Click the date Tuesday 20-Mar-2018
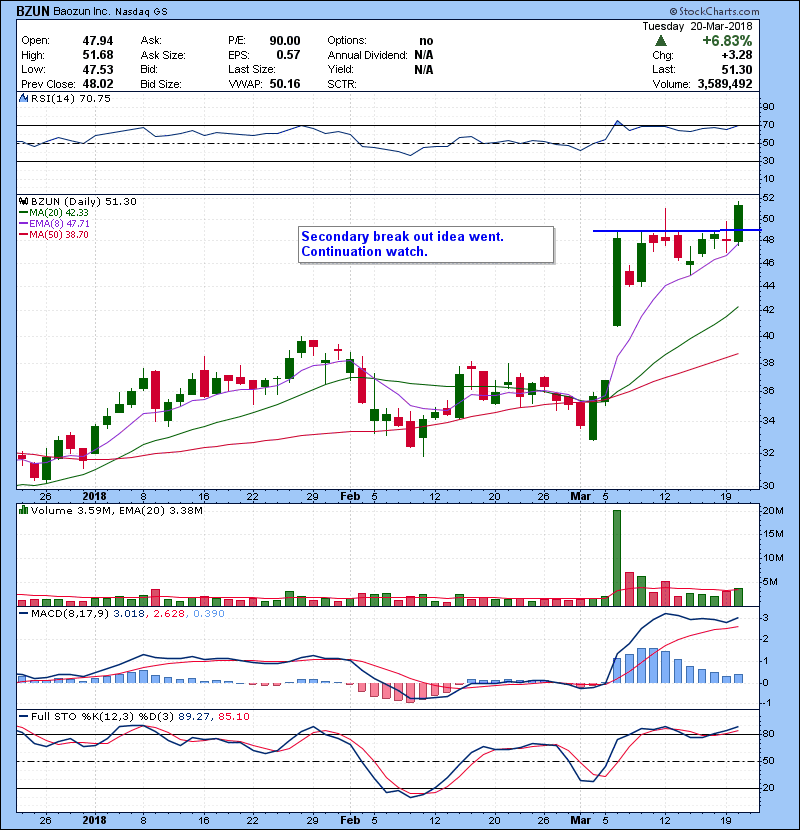Image resolution: width=800 pixels, height=830 pixels. (x=697, y=26)
